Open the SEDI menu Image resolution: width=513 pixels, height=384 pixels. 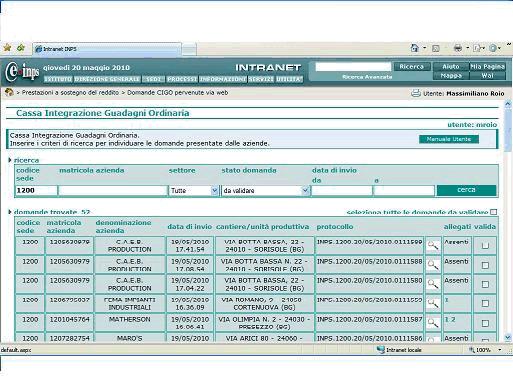pyautogui.click(x=153, y=79)
